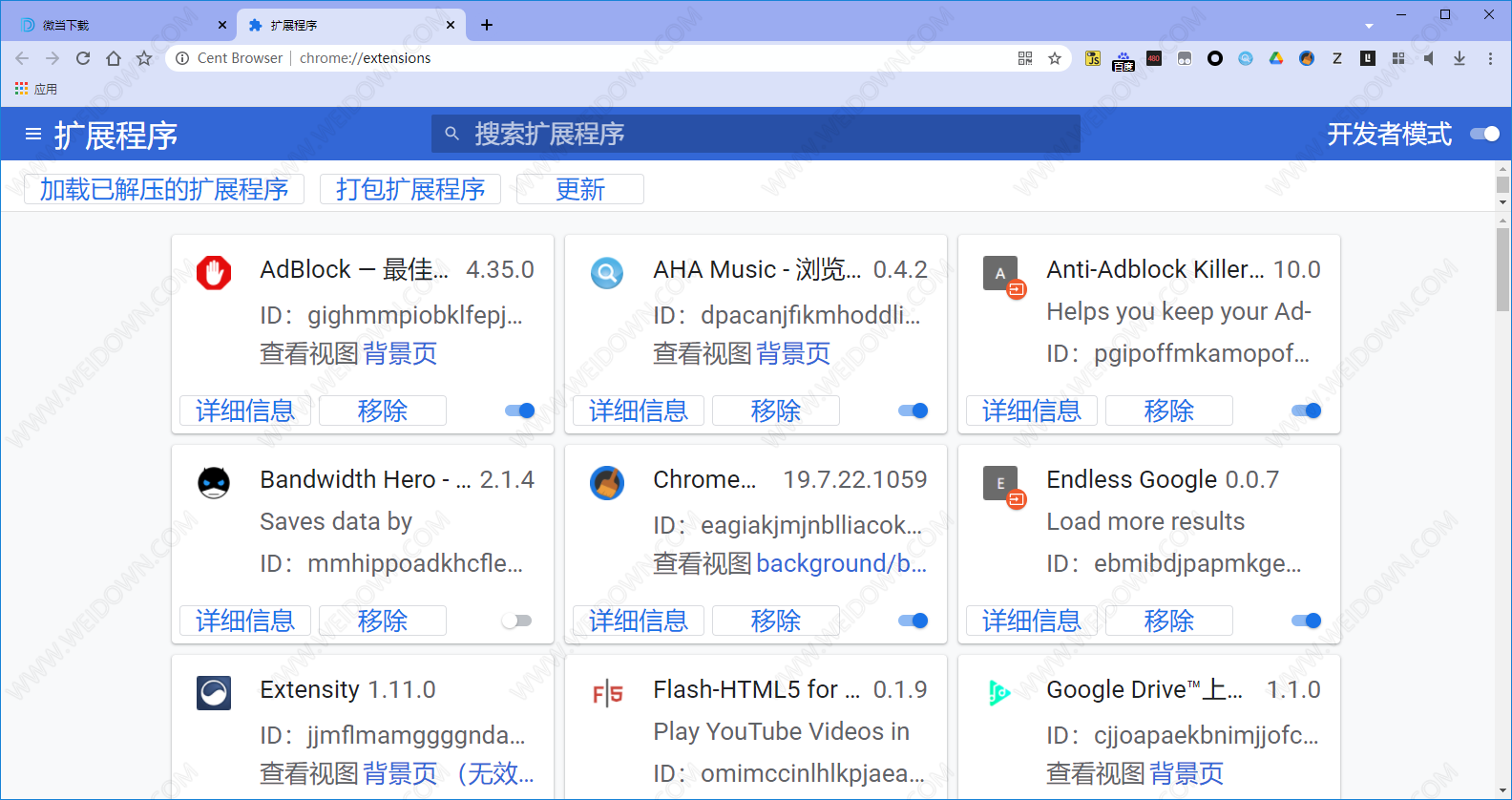Remove the Anti-Adblock Killer extension

(1169, 411)
